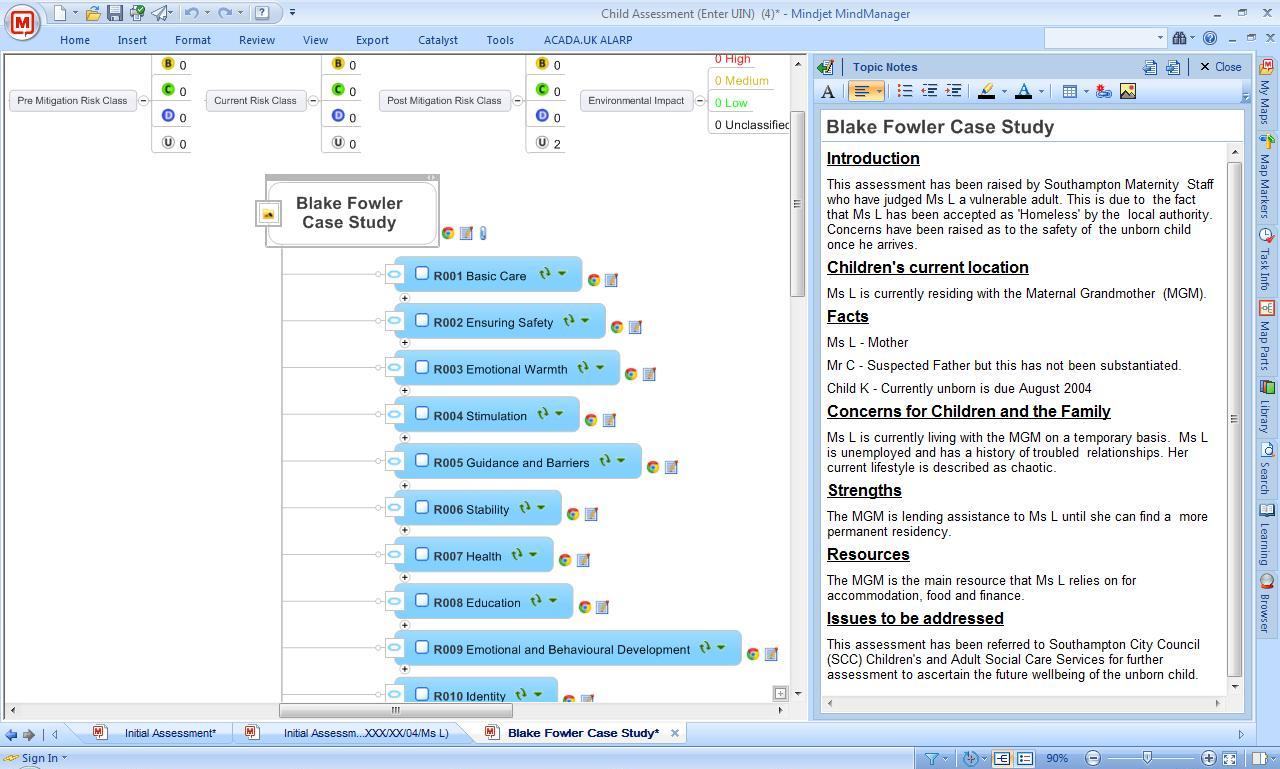Open the Home ribbon tab
Image resolution: width=1280 pixels, height=769 pixels.
click(75, 40)
